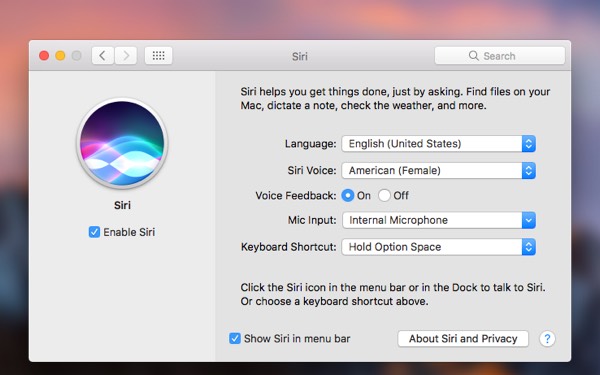Open the Language dropdown
The height and width of the screenshot is (375, 600).
pos(439,144)
